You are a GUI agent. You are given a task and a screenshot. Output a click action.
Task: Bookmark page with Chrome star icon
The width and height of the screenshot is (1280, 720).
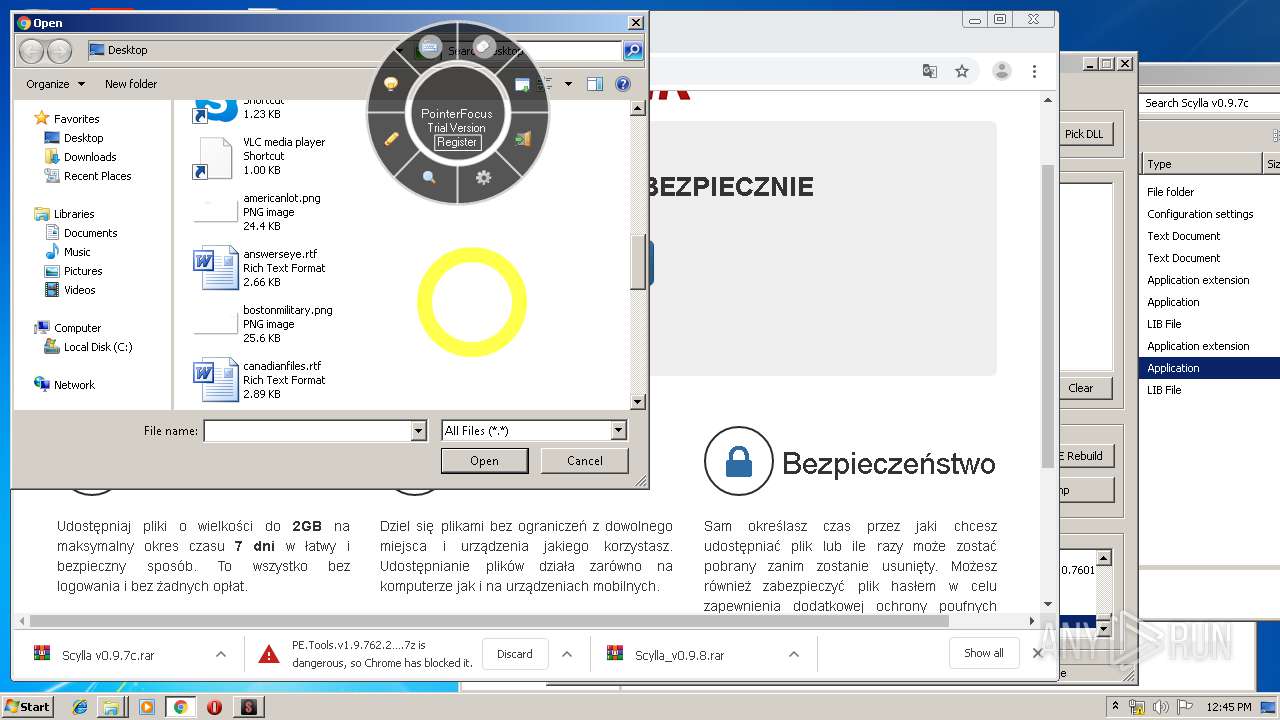coord(962,71)
